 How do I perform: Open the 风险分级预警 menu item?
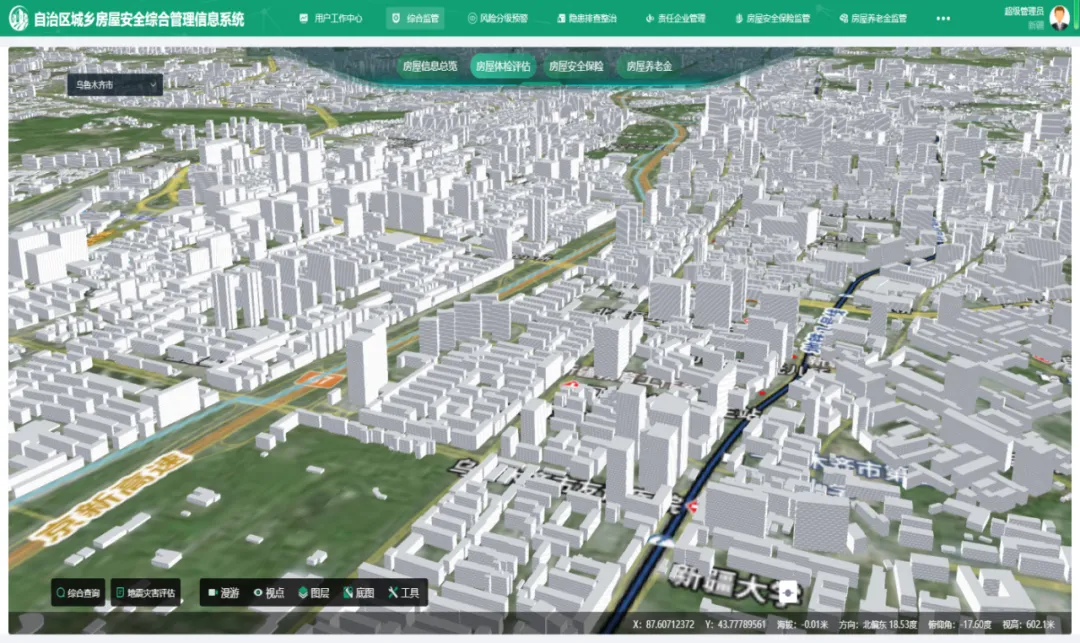pyautogui.click(x=497, y=18)
